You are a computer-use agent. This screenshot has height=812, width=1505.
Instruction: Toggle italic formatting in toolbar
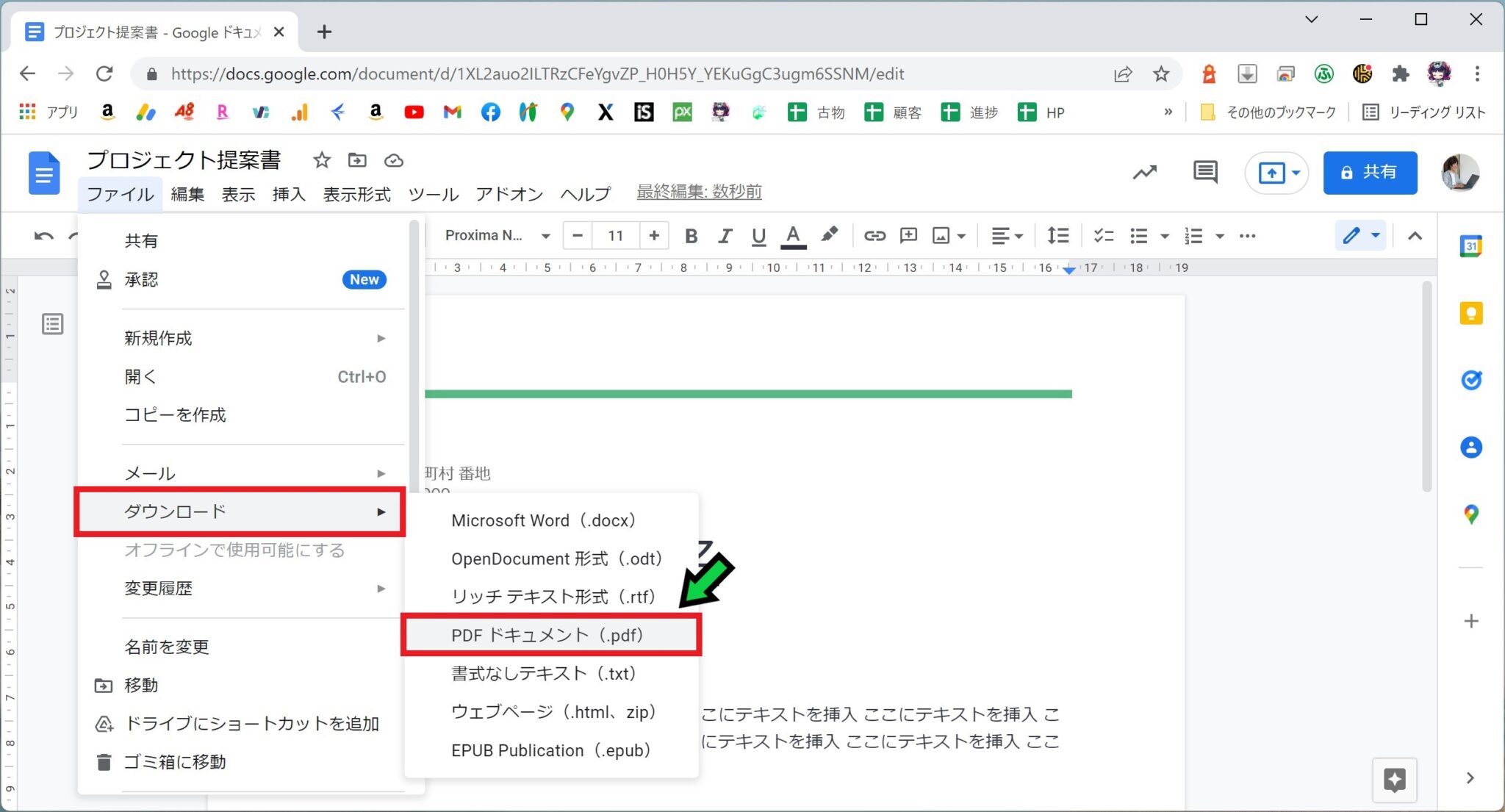725,236
